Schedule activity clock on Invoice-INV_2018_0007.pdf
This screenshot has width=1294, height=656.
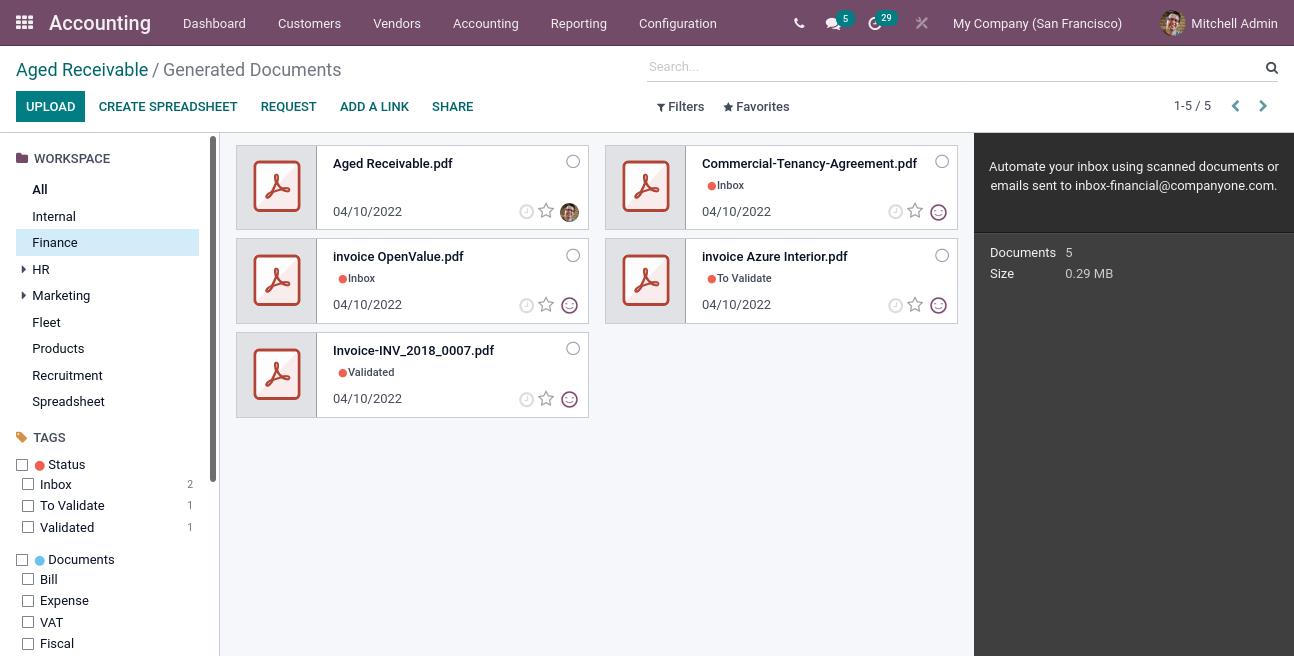pyautogui.click(x=526, y=400)
